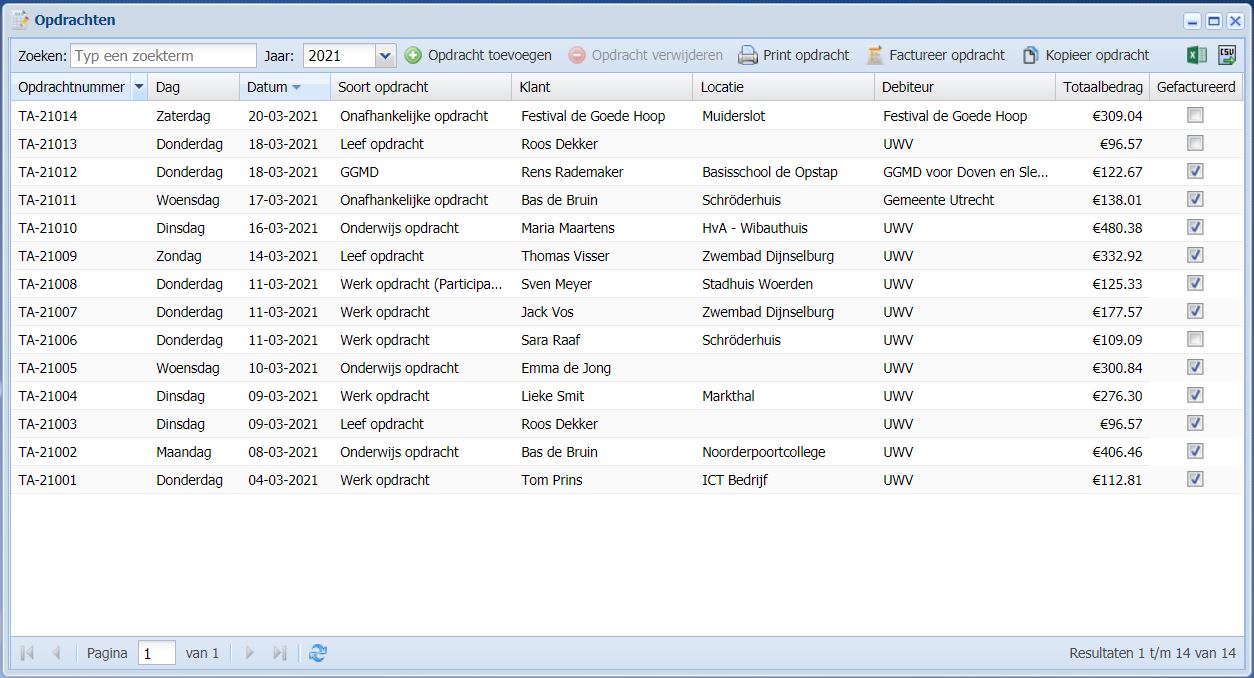Screen dimensions: 1254x678
Task: Tick Gefactureerd checkbox for TA-21014
Action: point(1195,115)
